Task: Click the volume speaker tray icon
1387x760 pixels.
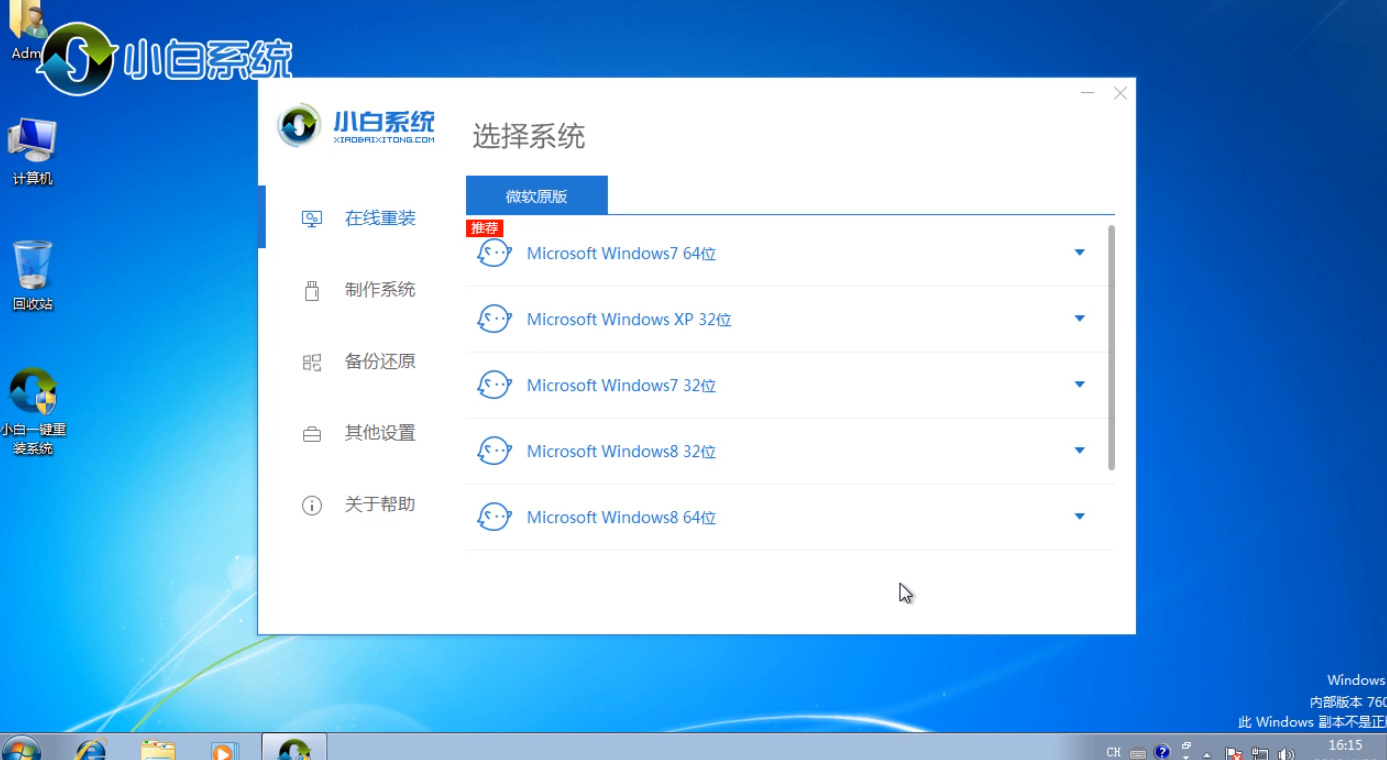Action: (x=1286, y=753)
